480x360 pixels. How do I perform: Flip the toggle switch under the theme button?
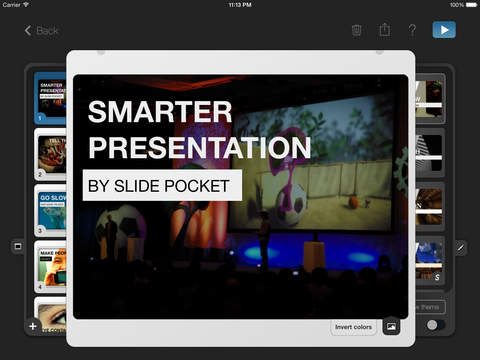(x=435, y=325)
